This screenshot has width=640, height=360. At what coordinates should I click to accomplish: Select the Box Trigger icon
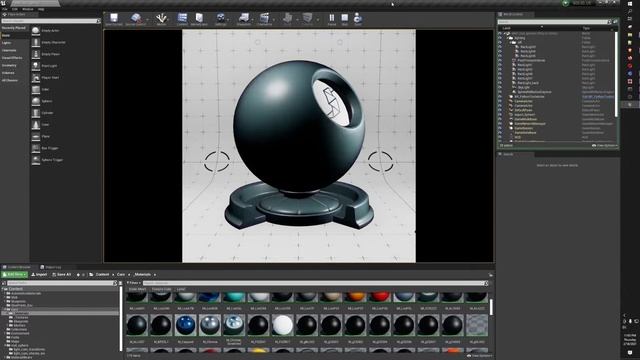[36, 148]
